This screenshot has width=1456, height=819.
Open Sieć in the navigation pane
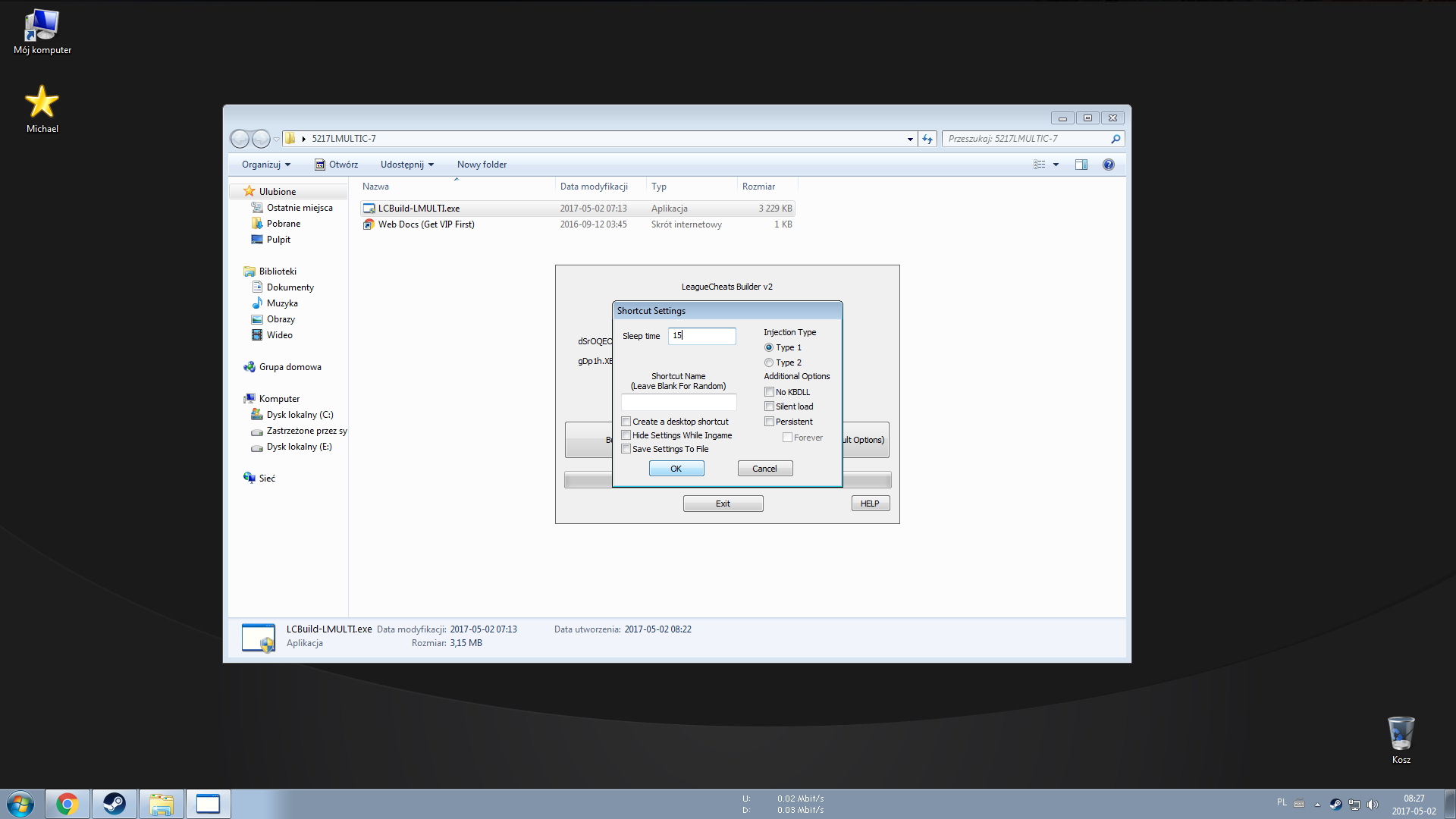click(x=267, y=479)
